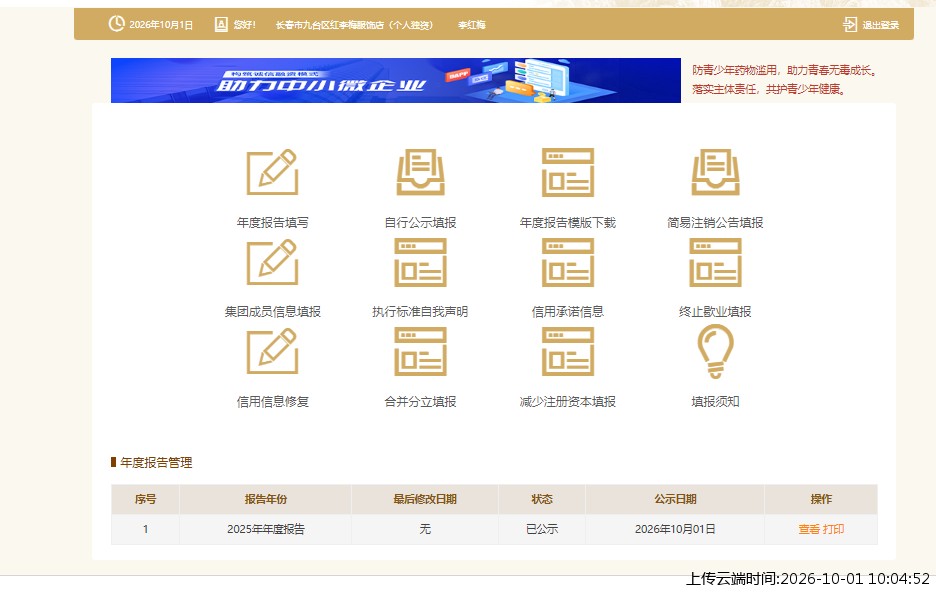
Task: Click the 2026年10月01日 publication date cell
Action: tap(675, 529)
